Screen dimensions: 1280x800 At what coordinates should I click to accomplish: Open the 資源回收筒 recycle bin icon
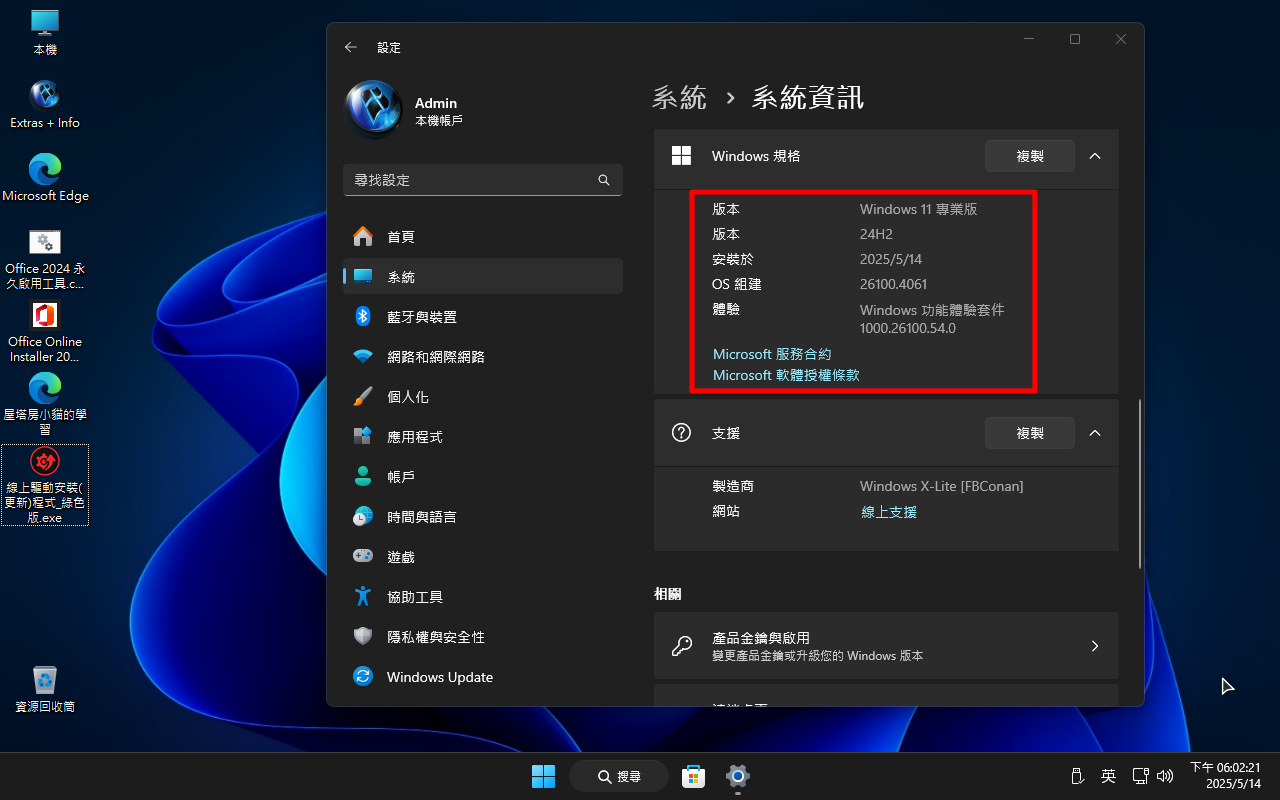coord(45,688)
